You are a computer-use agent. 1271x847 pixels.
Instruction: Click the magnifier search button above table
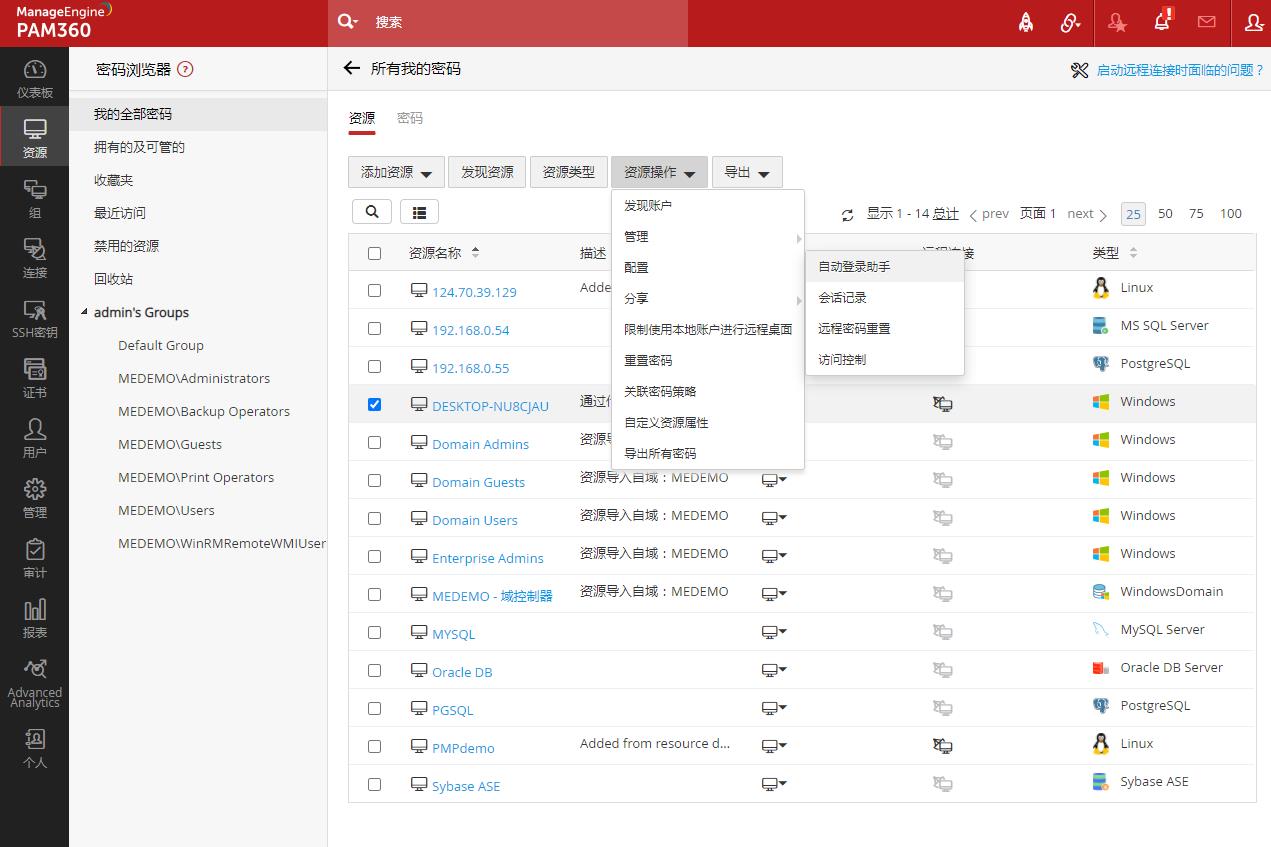pos(372,211)
